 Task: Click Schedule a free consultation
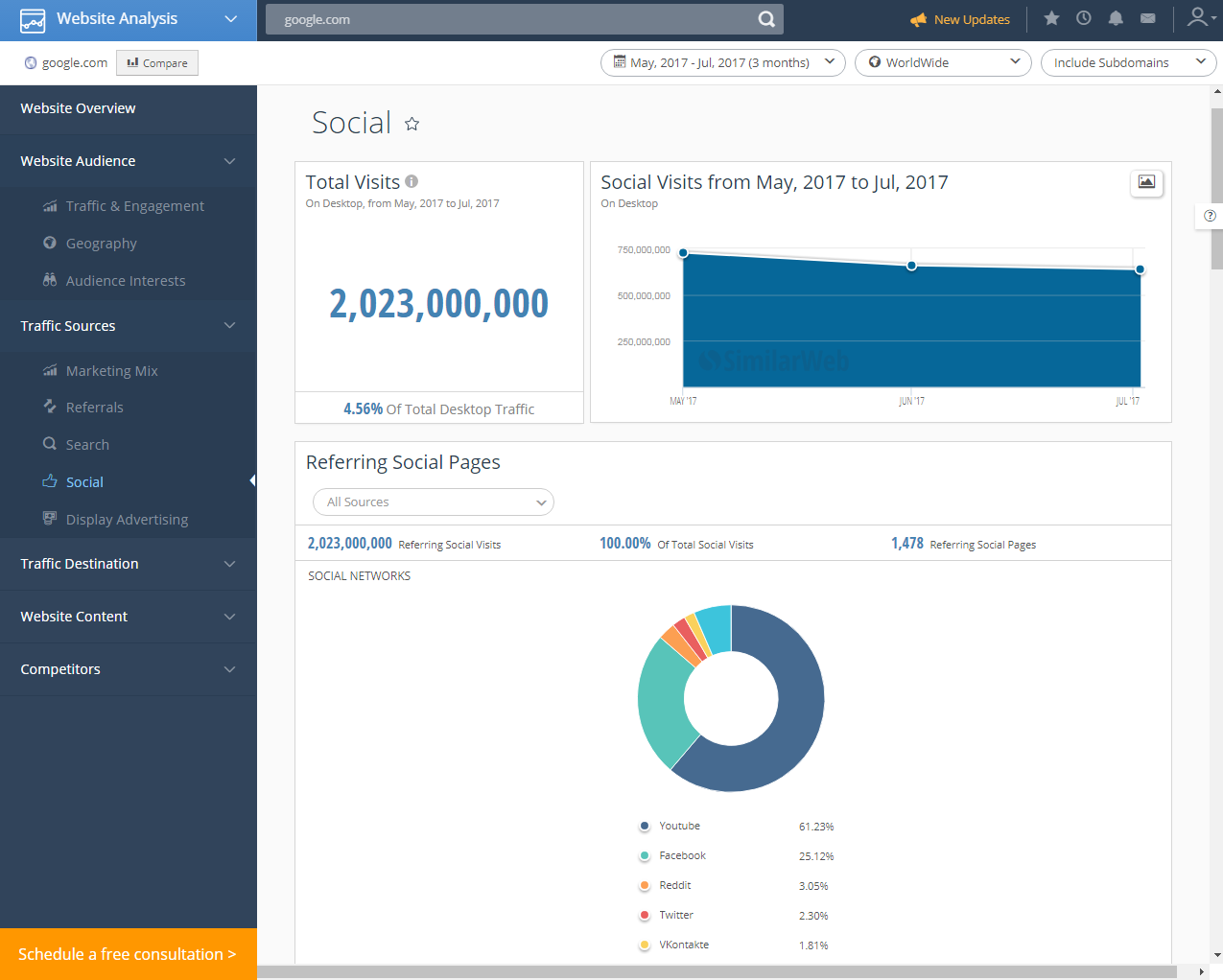[128, 954]
